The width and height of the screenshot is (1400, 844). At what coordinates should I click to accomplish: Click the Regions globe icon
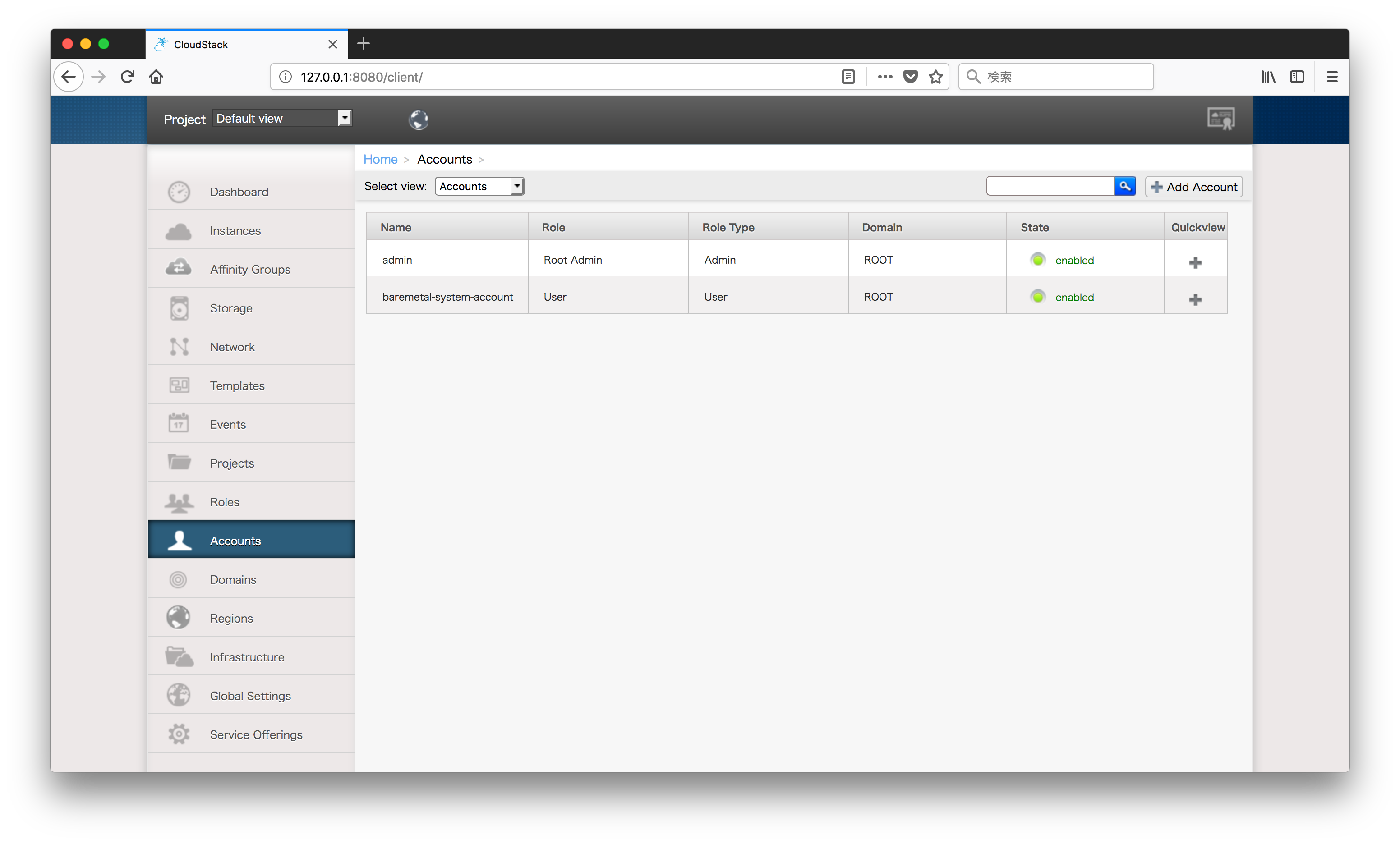point(179,618)
